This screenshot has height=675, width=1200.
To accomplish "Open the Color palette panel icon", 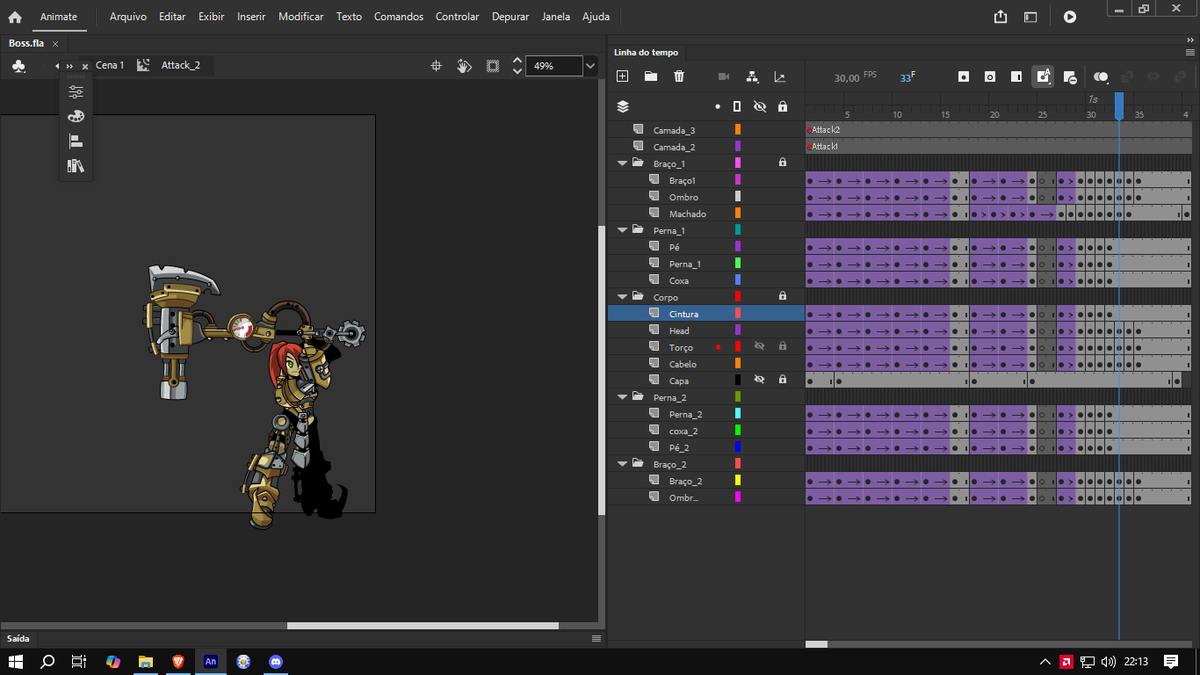I will click(76, 116).
